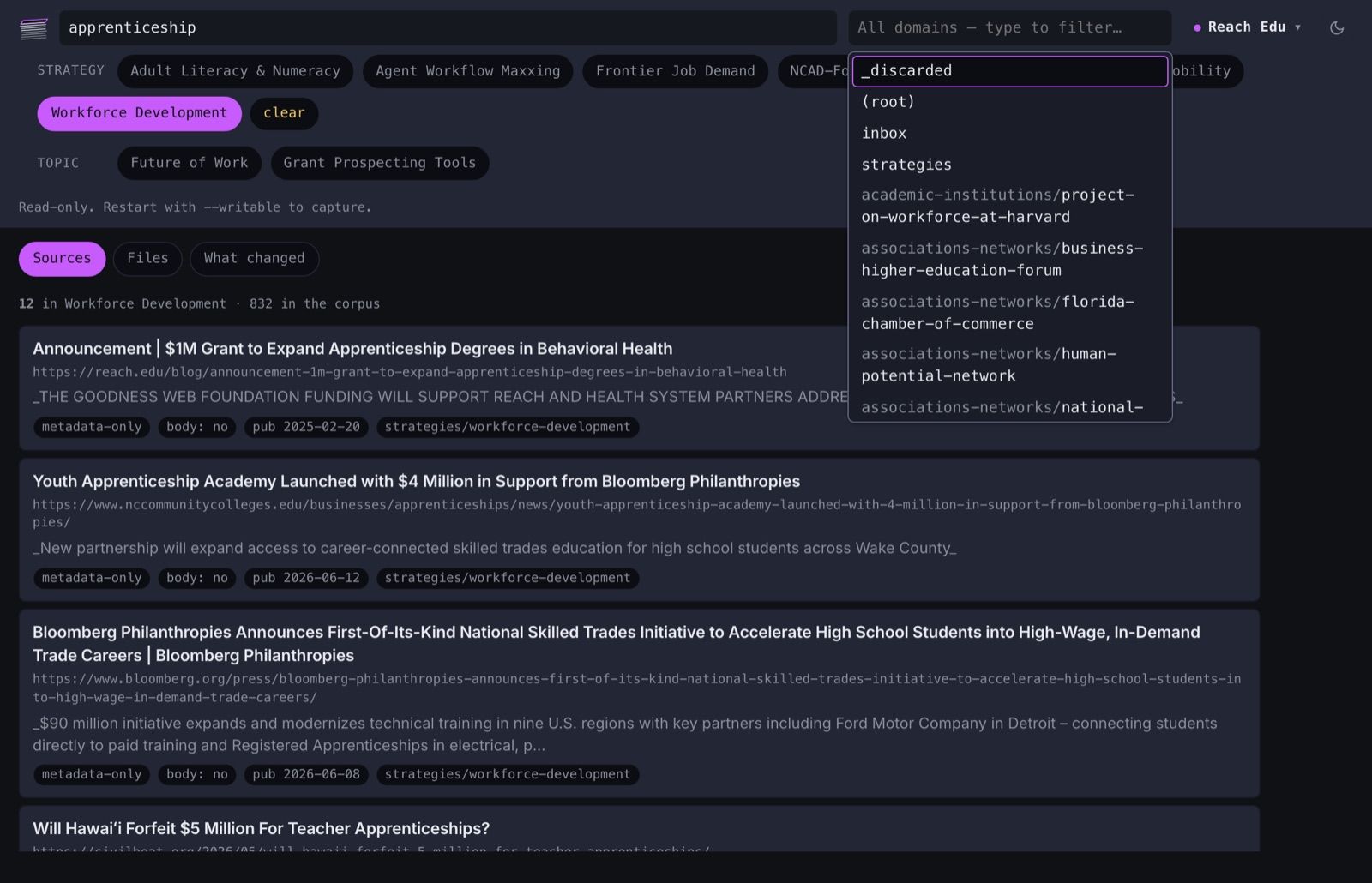
Task: Open the nccommunitycolleges.edu URL
Action: [637, 513]
